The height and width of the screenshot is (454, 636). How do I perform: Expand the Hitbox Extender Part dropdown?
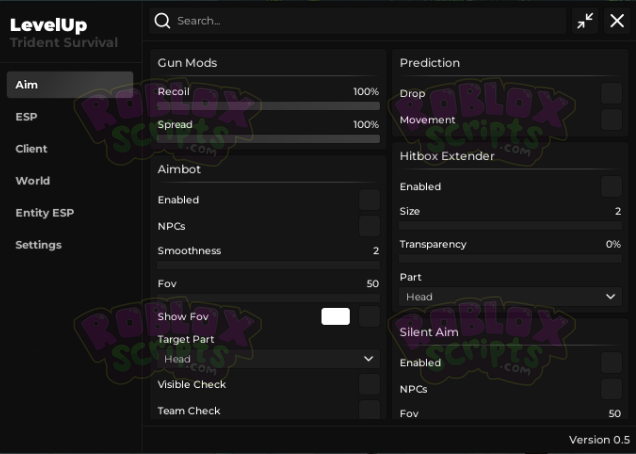coord(510,297)
